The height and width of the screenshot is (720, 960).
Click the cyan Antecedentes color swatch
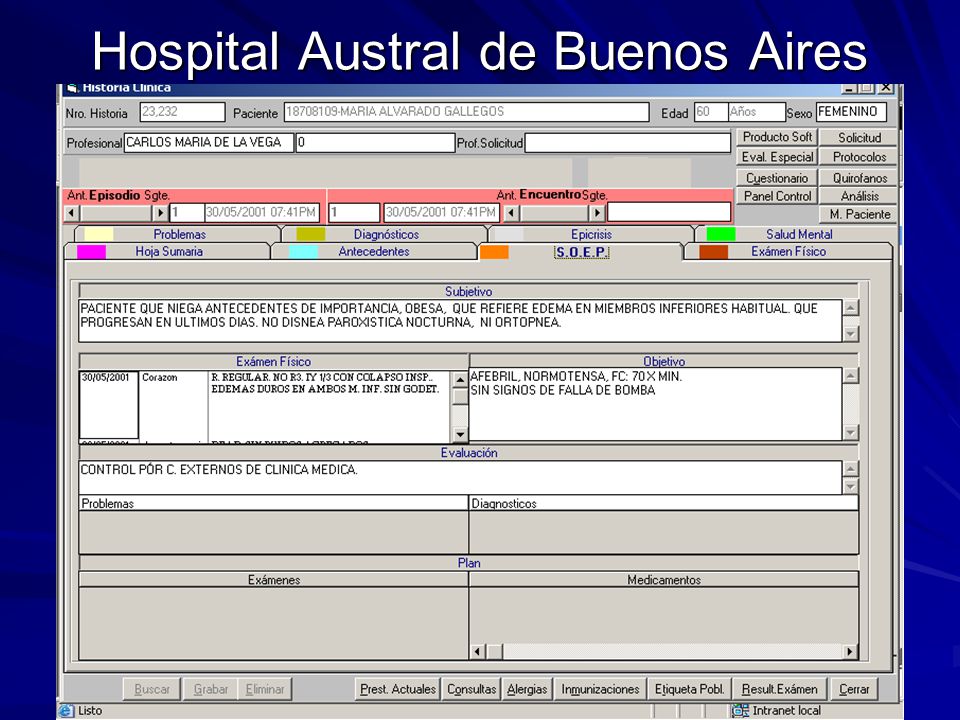coord(303,252)
